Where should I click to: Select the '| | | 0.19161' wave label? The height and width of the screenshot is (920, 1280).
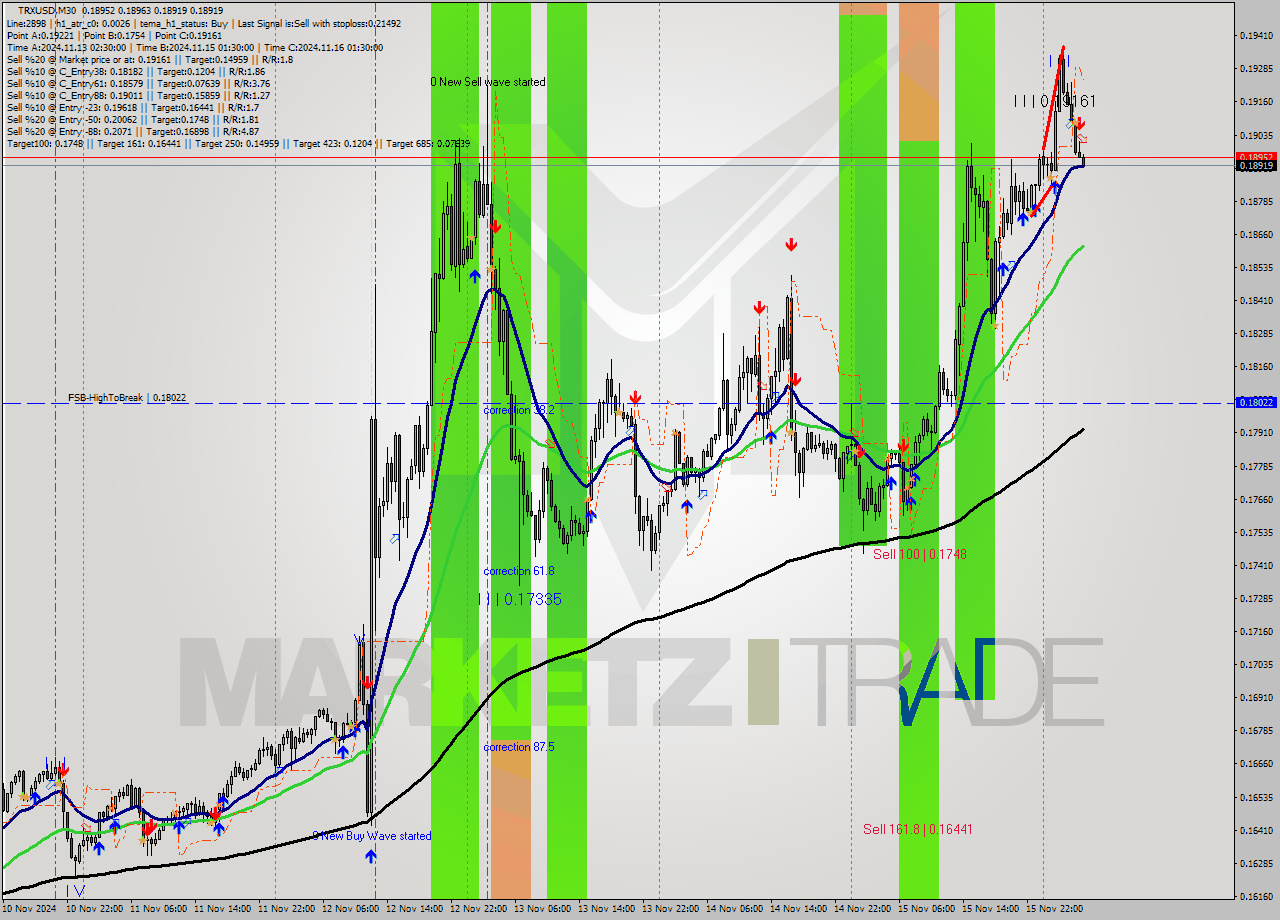tap(1054, 101)
